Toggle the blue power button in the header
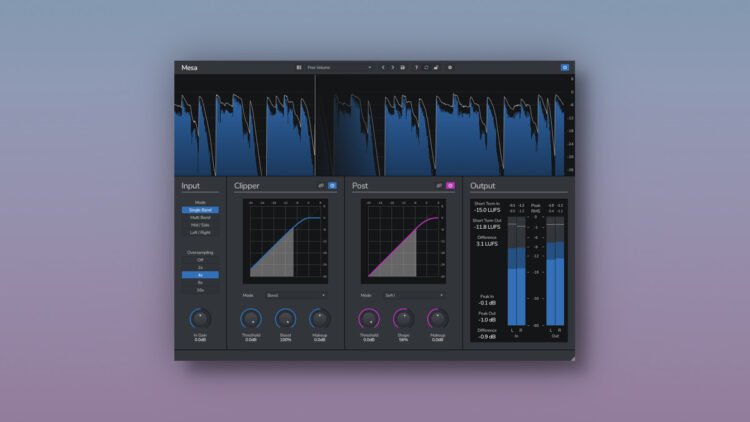 tap(565, 68)
